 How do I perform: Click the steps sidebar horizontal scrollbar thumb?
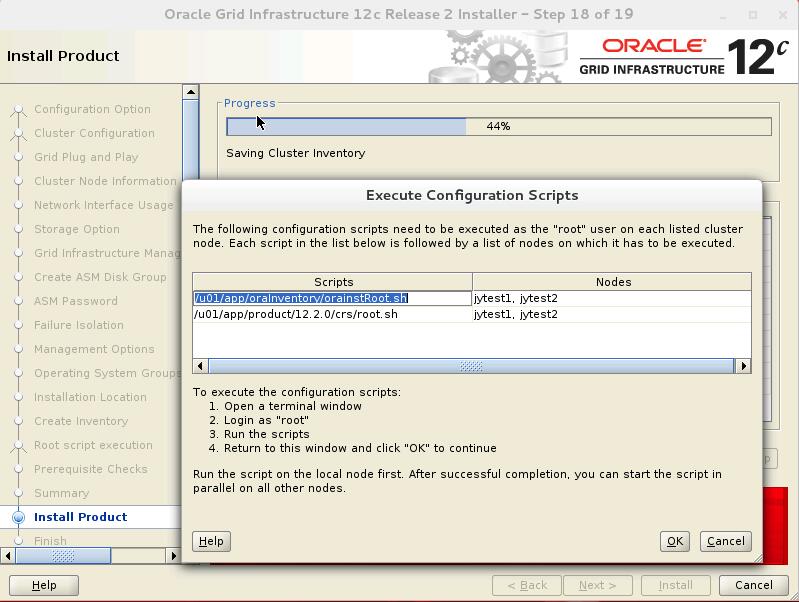63,556
